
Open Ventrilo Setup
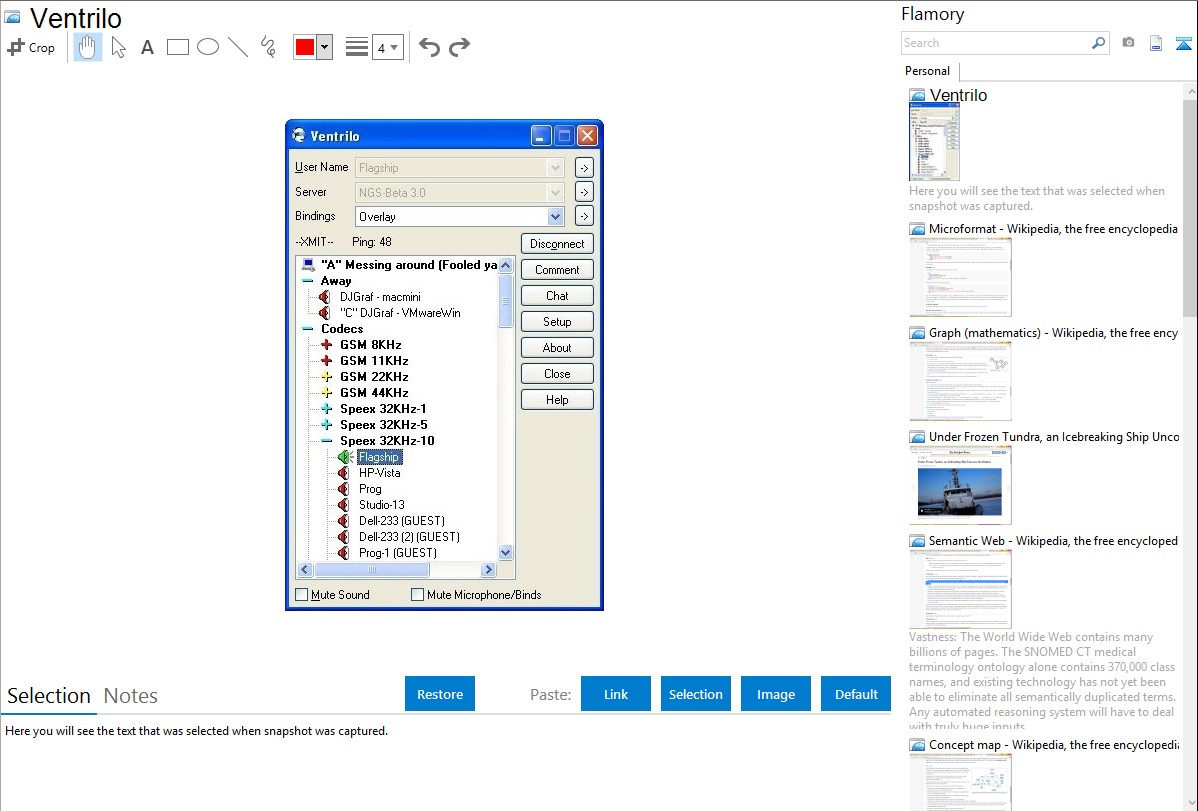pos(557,322)
